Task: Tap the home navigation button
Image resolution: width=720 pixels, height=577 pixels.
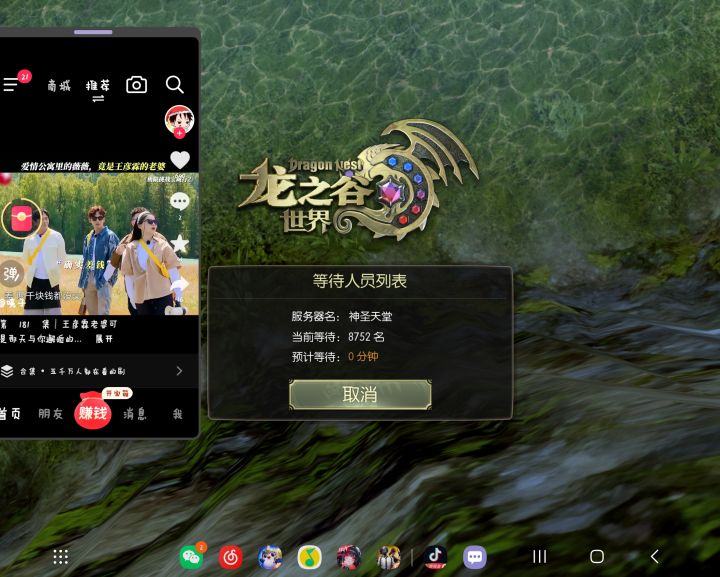Action: 597,557
